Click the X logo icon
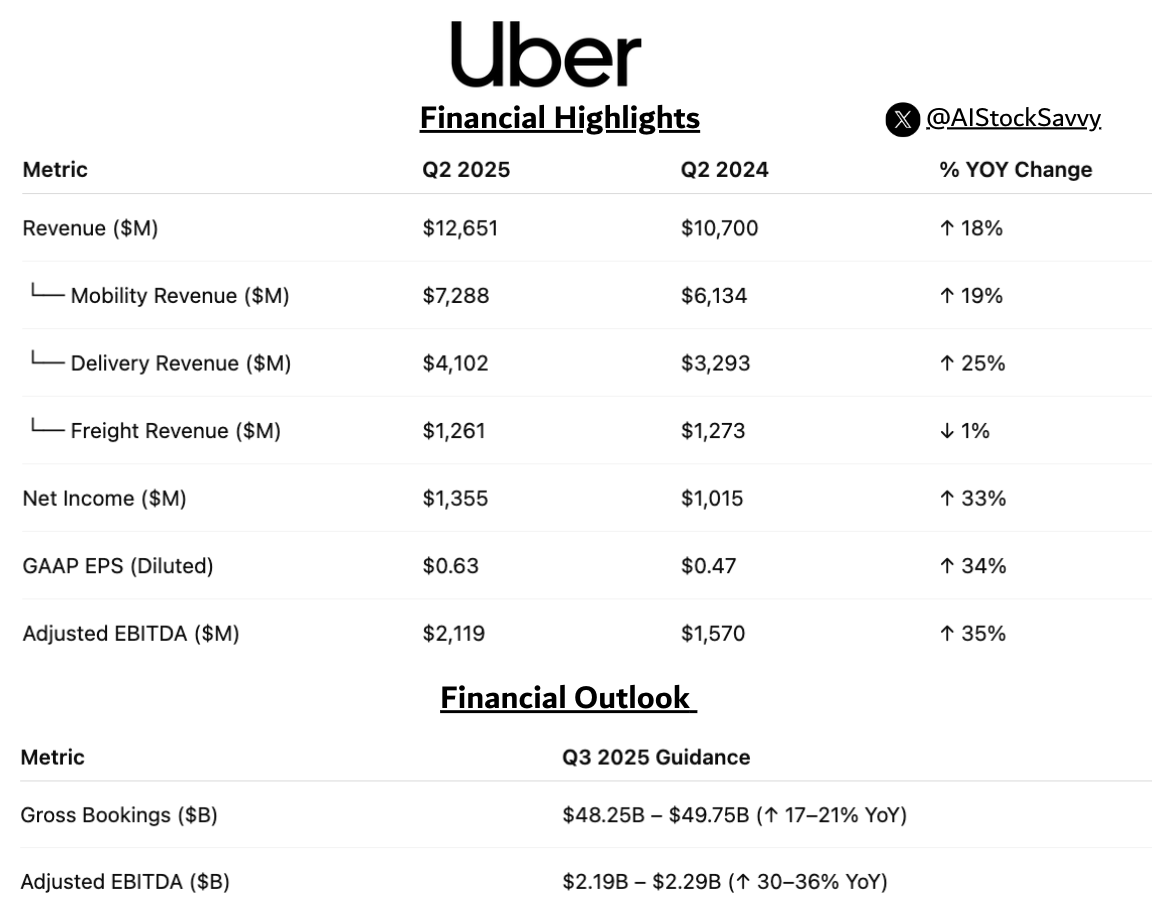The height and width of the screenshot is (924, 1152). tap(902, 119)
